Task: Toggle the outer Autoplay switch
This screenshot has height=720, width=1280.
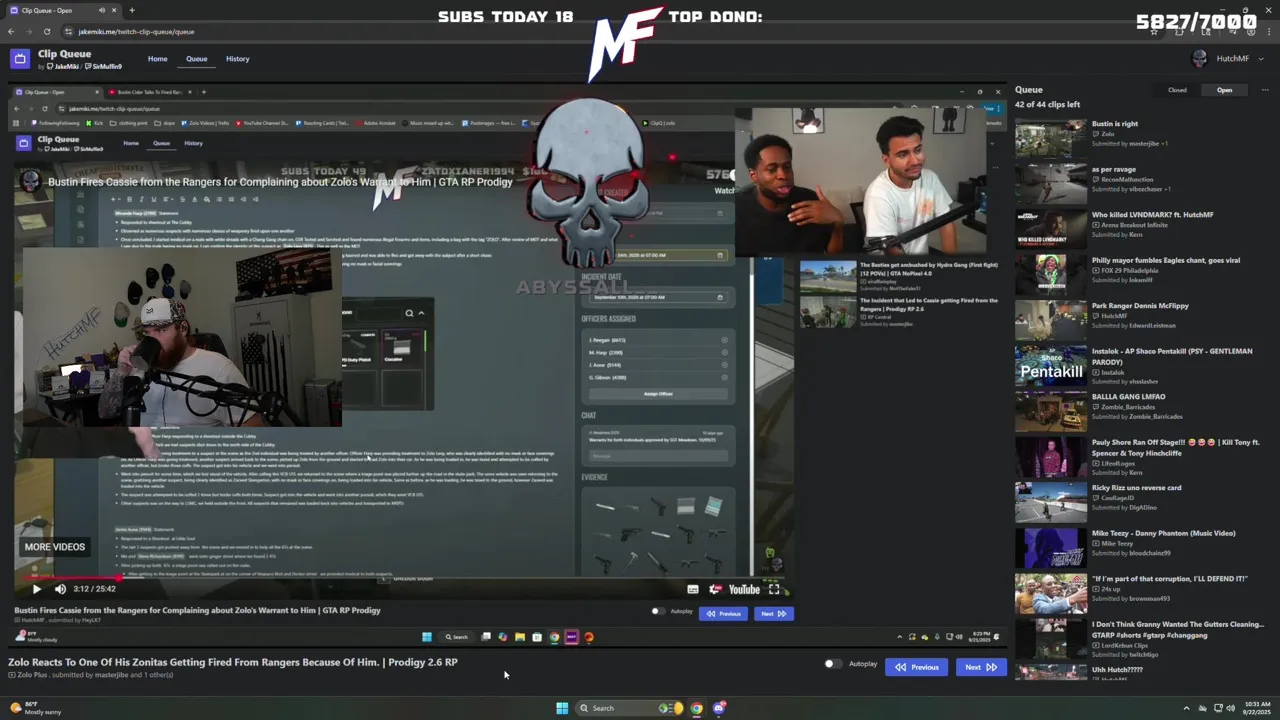Action: 832,664
